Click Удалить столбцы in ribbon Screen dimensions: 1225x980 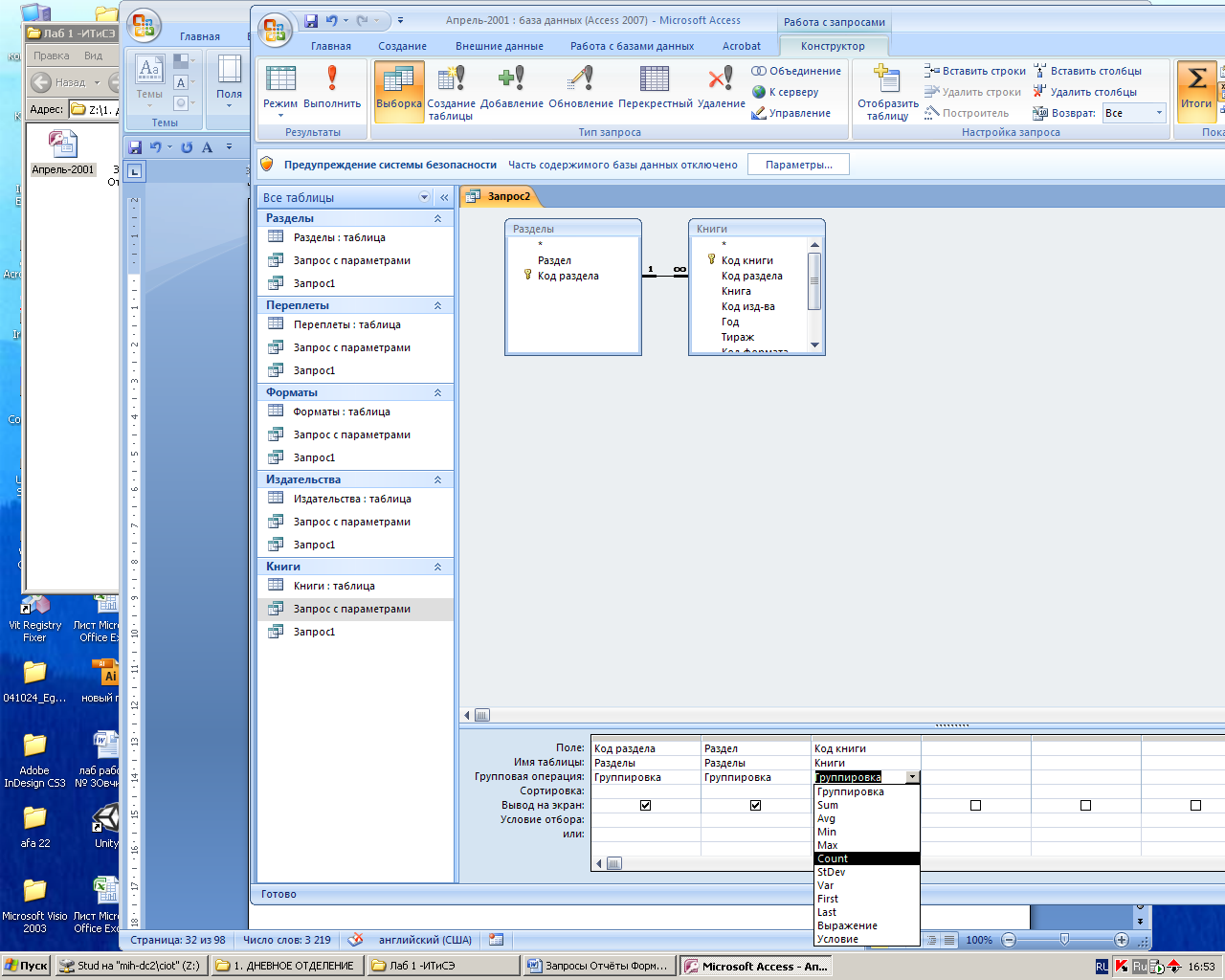tap(1085, 92)
